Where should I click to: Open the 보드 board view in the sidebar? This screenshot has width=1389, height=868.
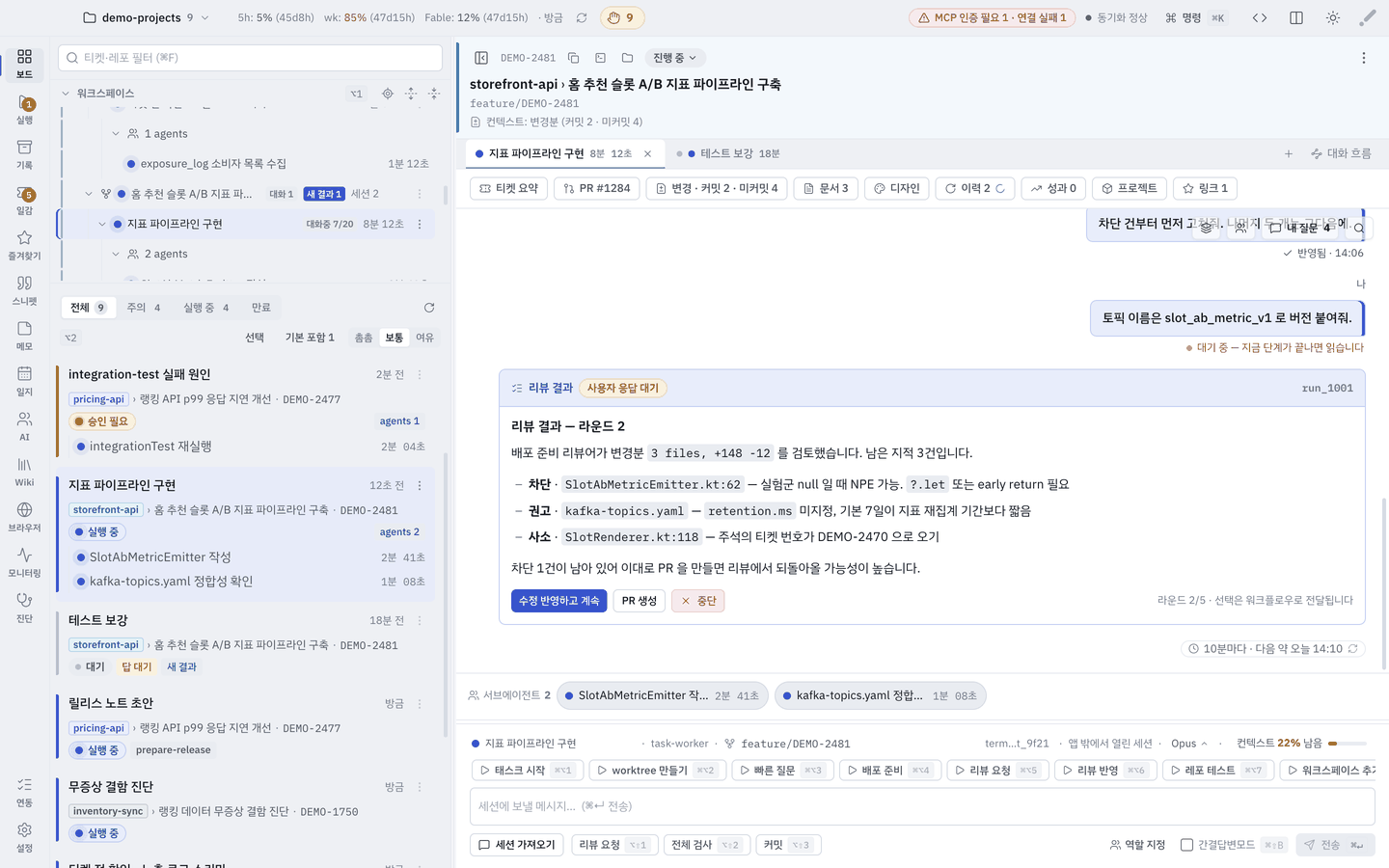point(24,64)
